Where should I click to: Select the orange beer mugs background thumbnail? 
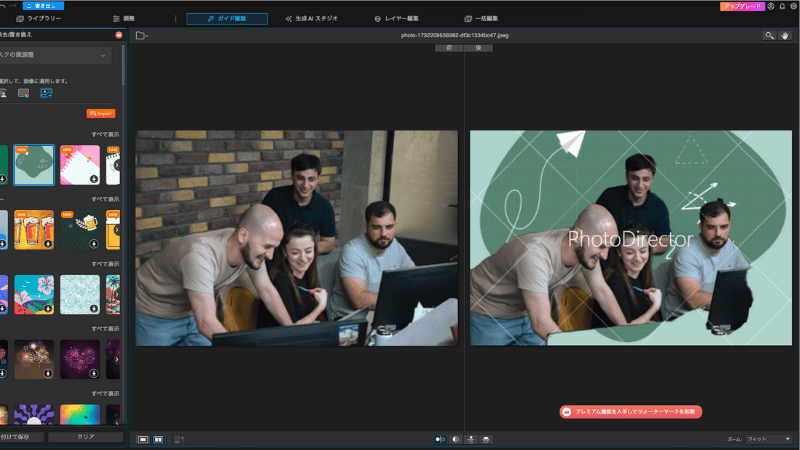[x=34, y=230]
